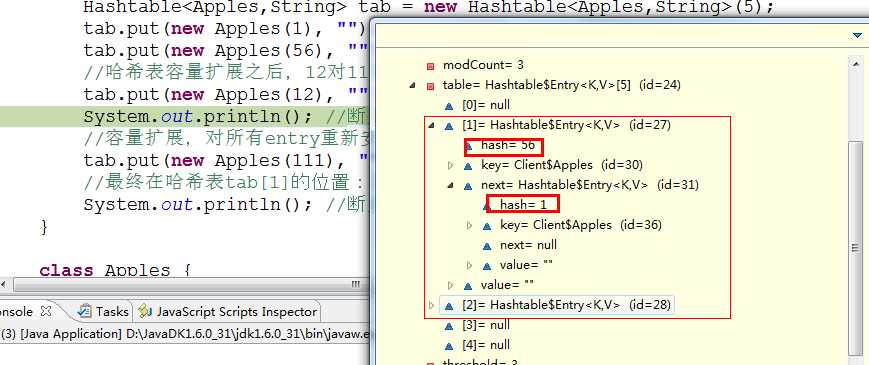Click the next= null field icon

point(487,245)
